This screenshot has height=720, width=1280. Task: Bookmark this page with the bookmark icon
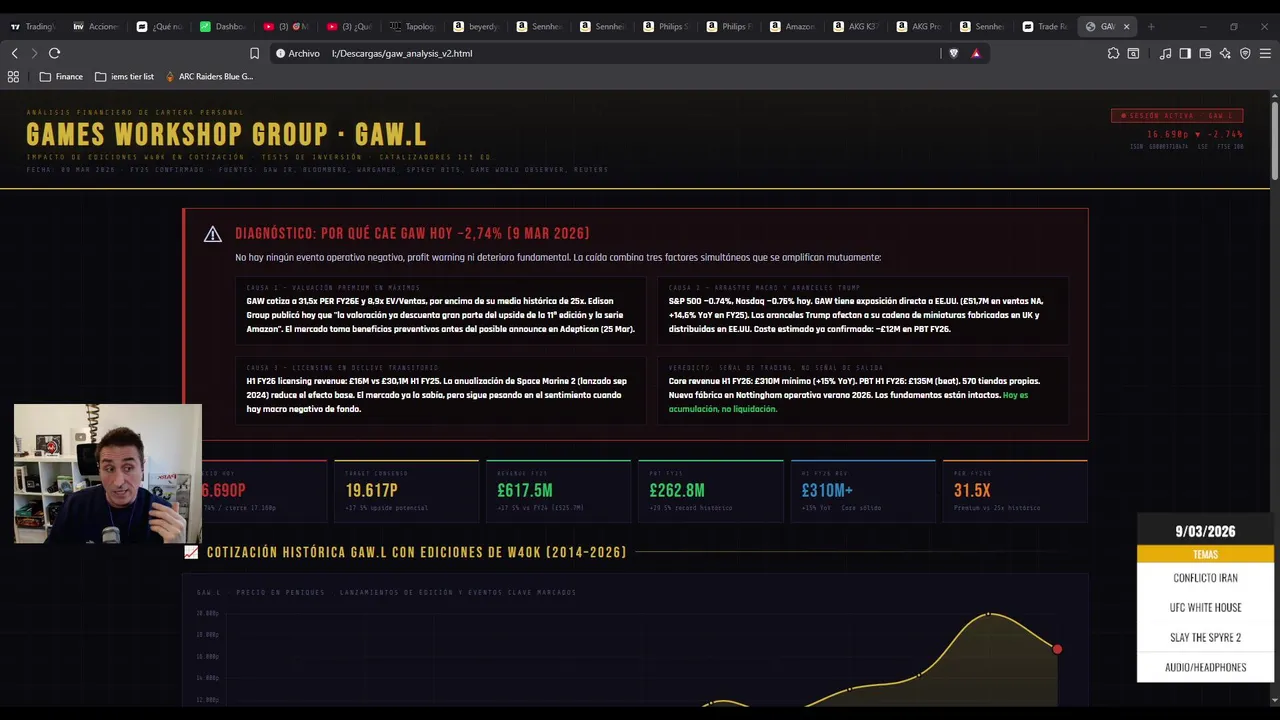pos(254,53)
